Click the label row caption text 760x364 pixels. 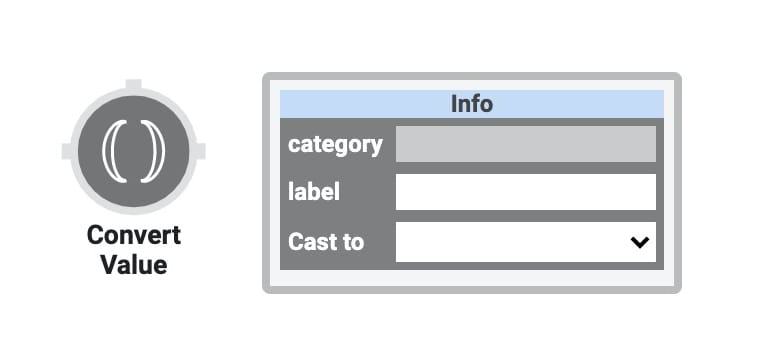tap(314, 192)
